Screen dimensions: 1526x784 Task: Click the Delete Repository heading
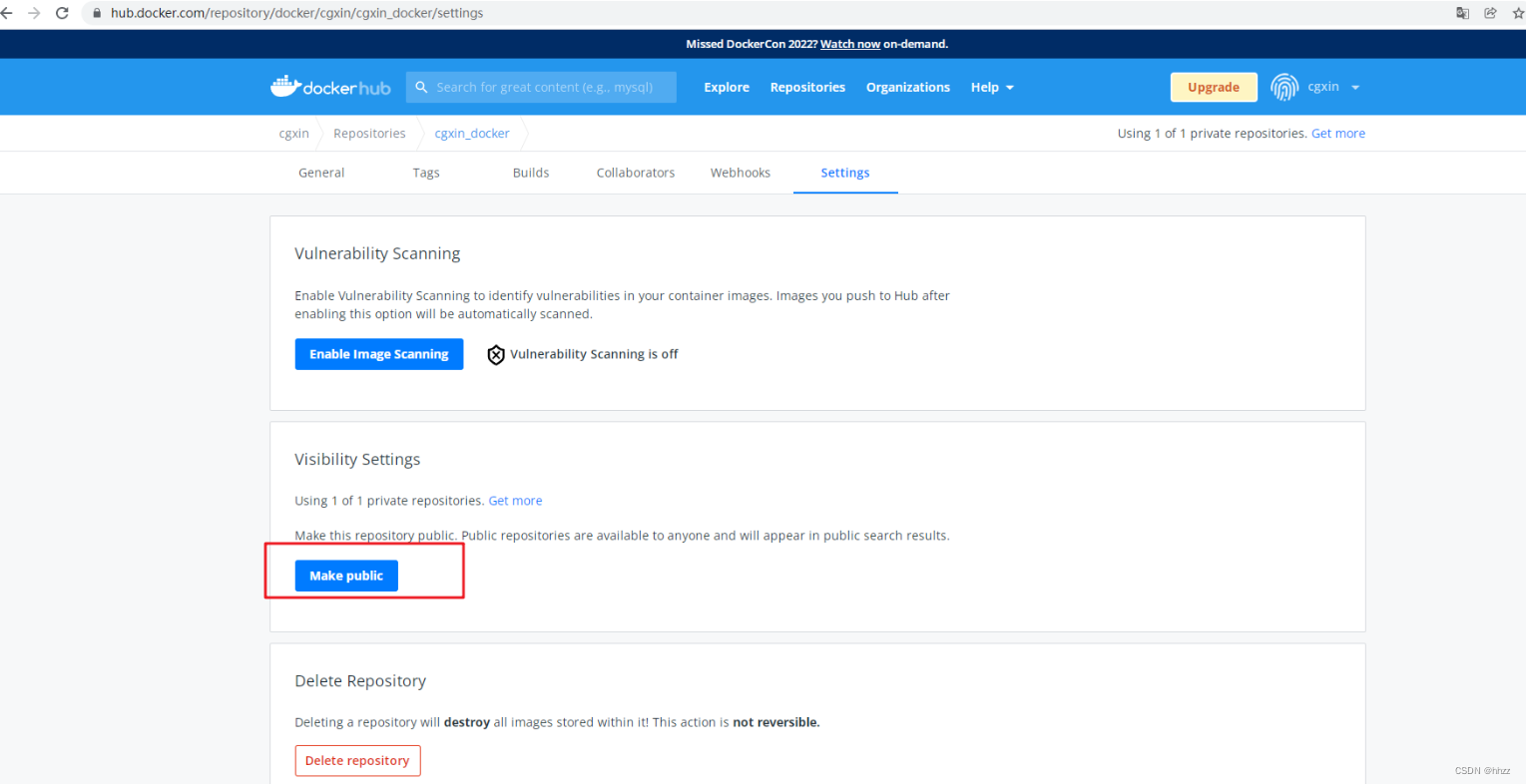(360, 680)
